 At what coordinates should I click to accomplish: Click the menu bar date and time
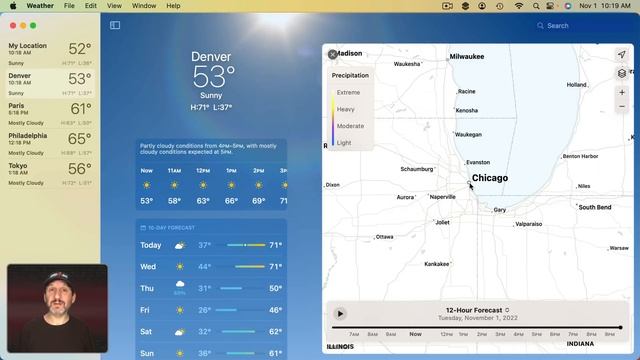605,6
